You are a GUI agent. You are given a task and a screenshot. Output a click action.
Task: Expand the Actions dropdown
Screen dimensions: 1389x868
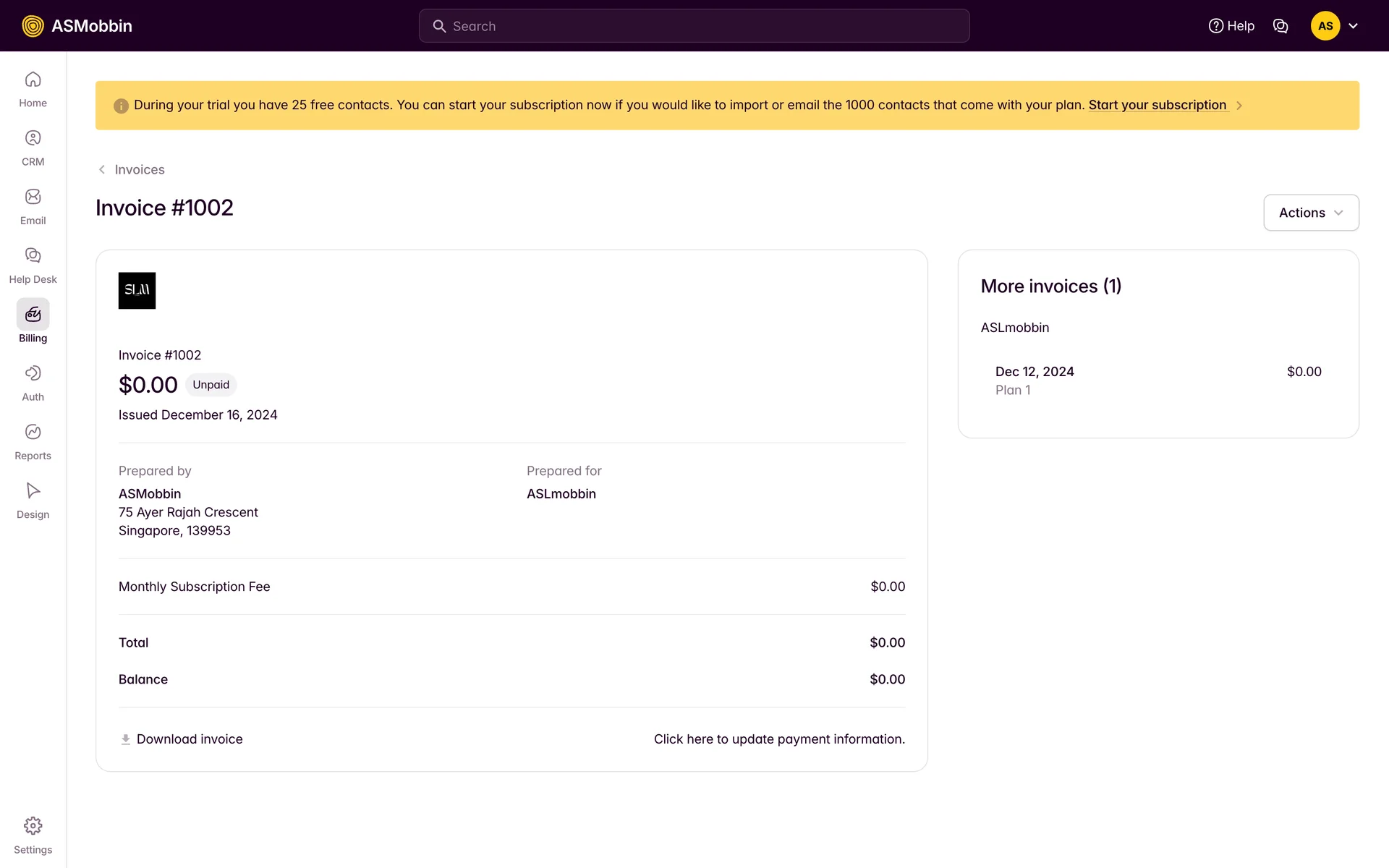(x=1310, y=213)
